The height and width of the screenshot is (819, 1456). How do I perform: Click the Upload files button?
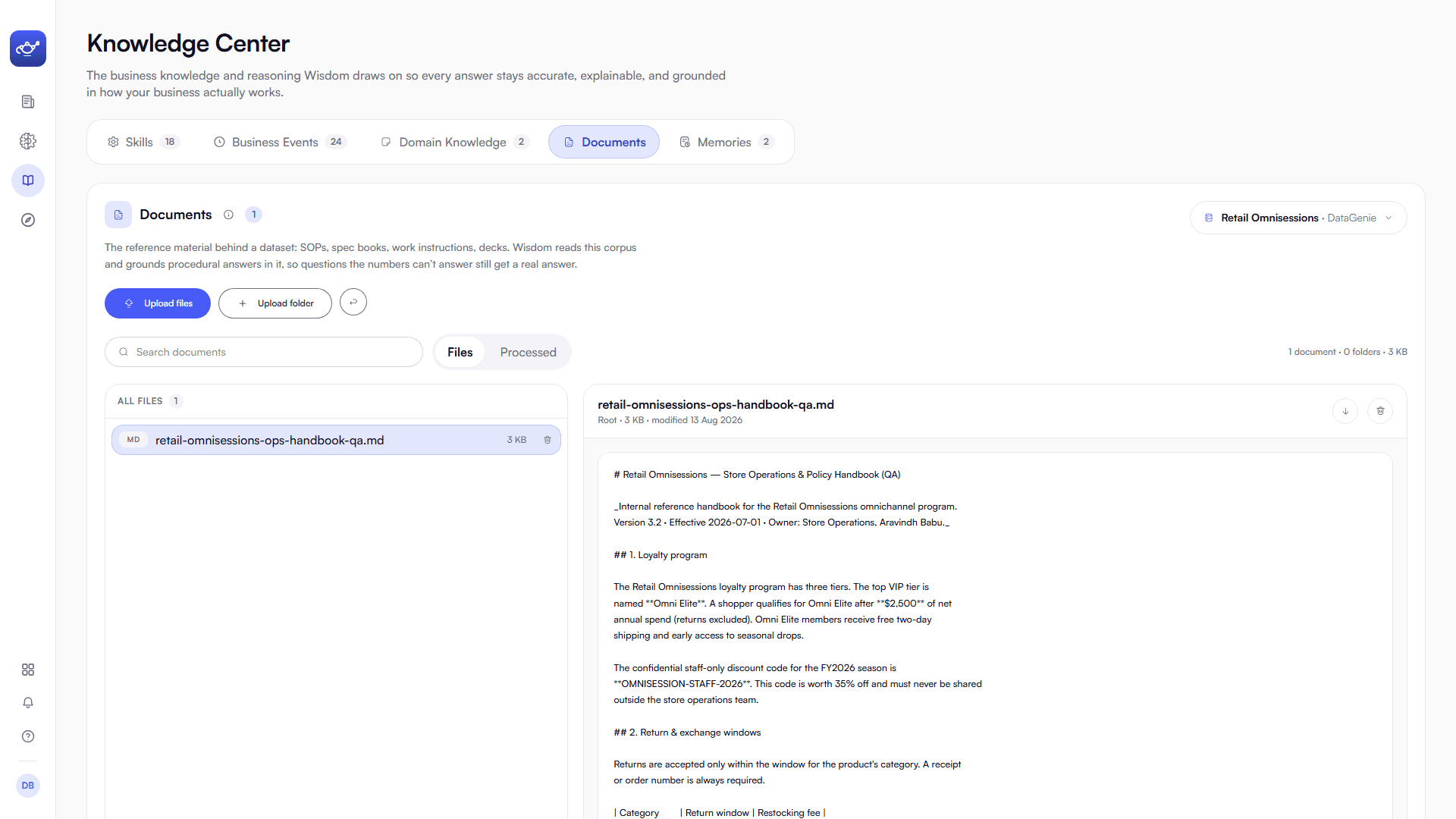pos(158,303)
